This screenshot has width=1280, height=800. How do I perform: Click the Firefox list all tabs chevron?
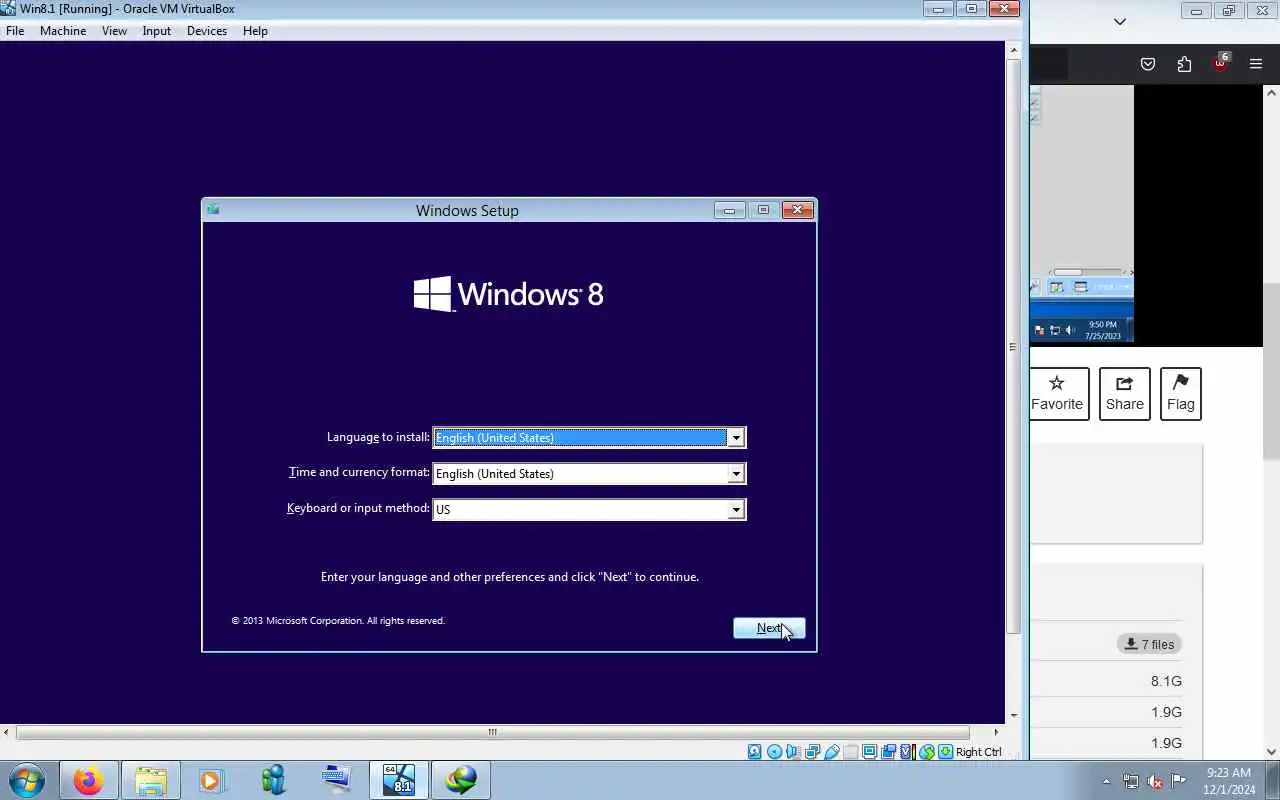pos(1120,21)
